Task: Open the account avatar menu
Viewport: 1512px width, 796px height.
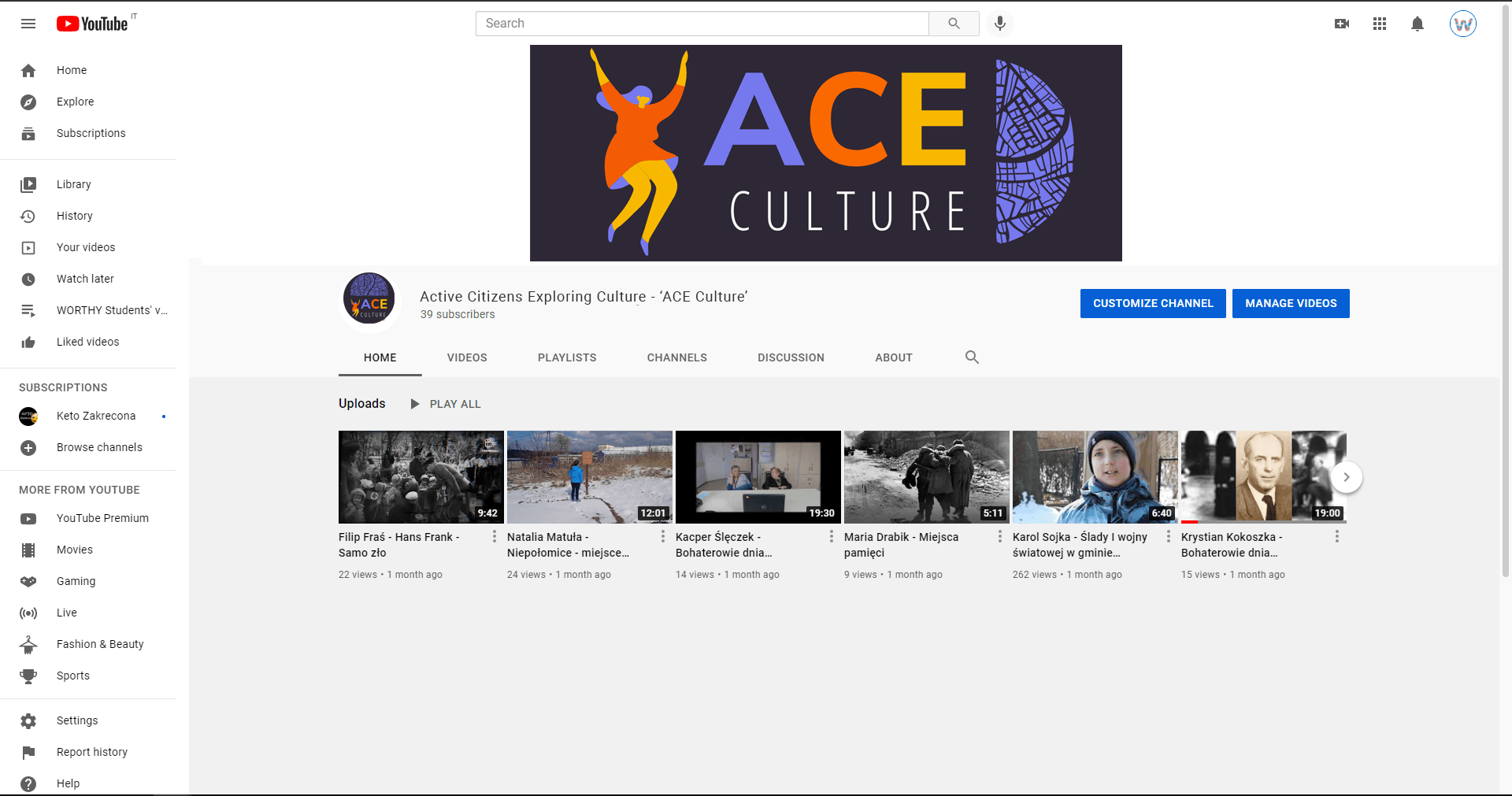Action: (x=1462, y=24)
